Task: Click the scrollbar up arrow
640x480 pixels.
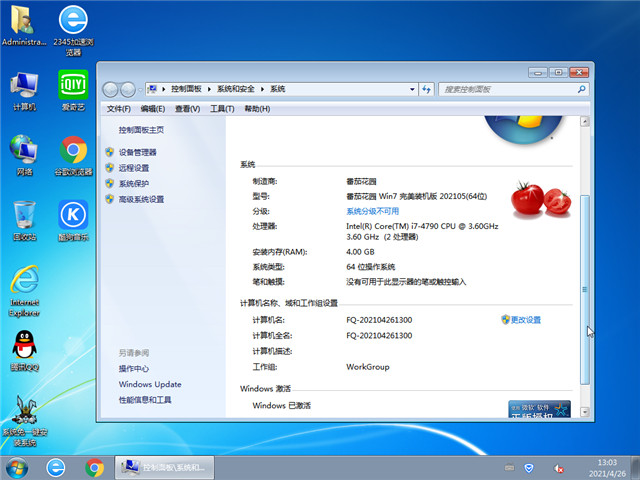Action: 584,121
